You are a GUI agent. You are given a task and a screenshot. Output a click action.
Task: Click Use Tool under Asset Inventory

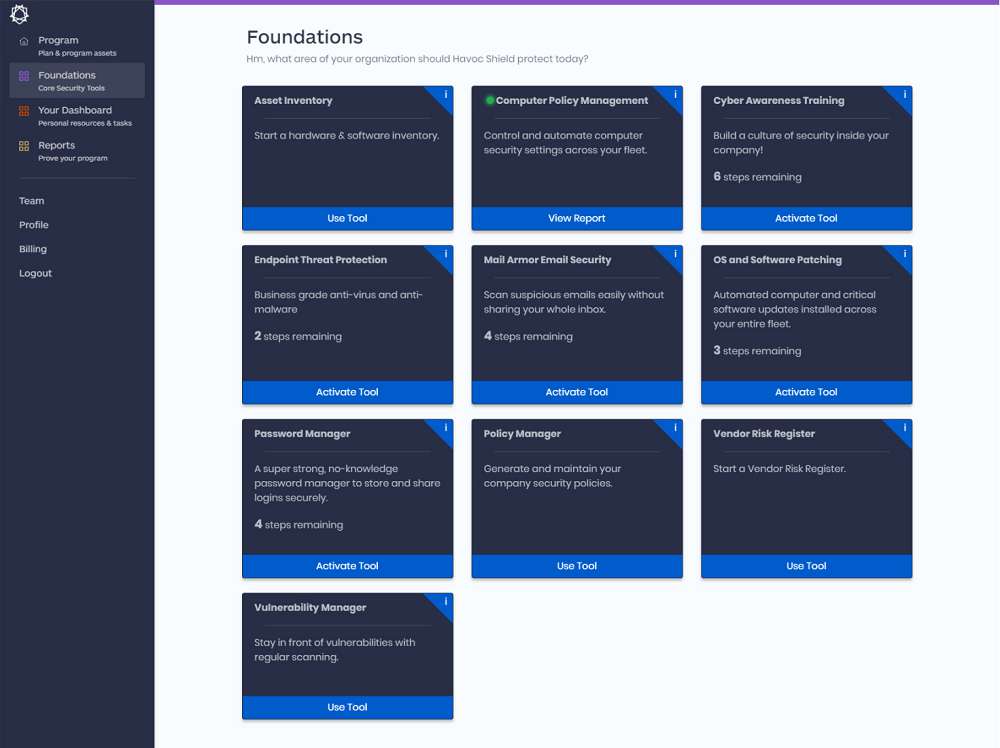coord(348,218)
